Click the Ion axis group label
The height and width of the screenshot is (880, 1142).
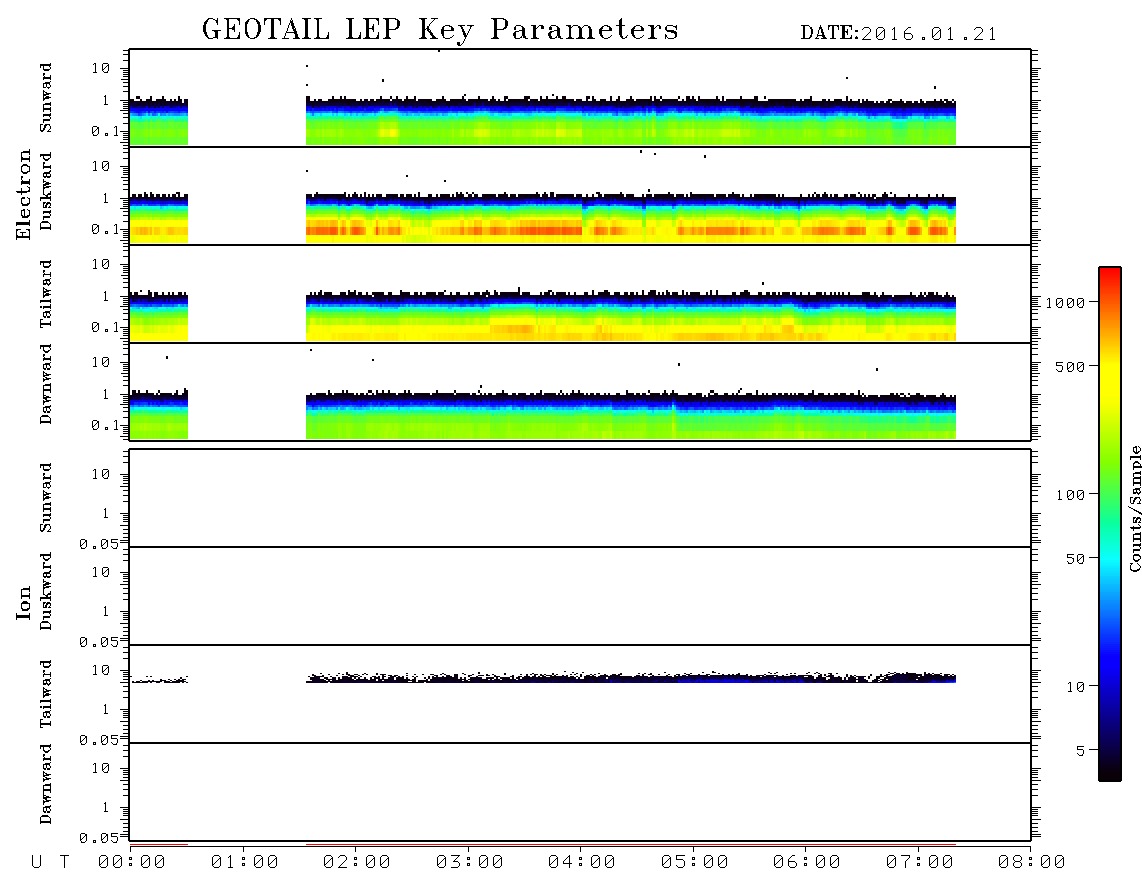(x=23, y=602)
